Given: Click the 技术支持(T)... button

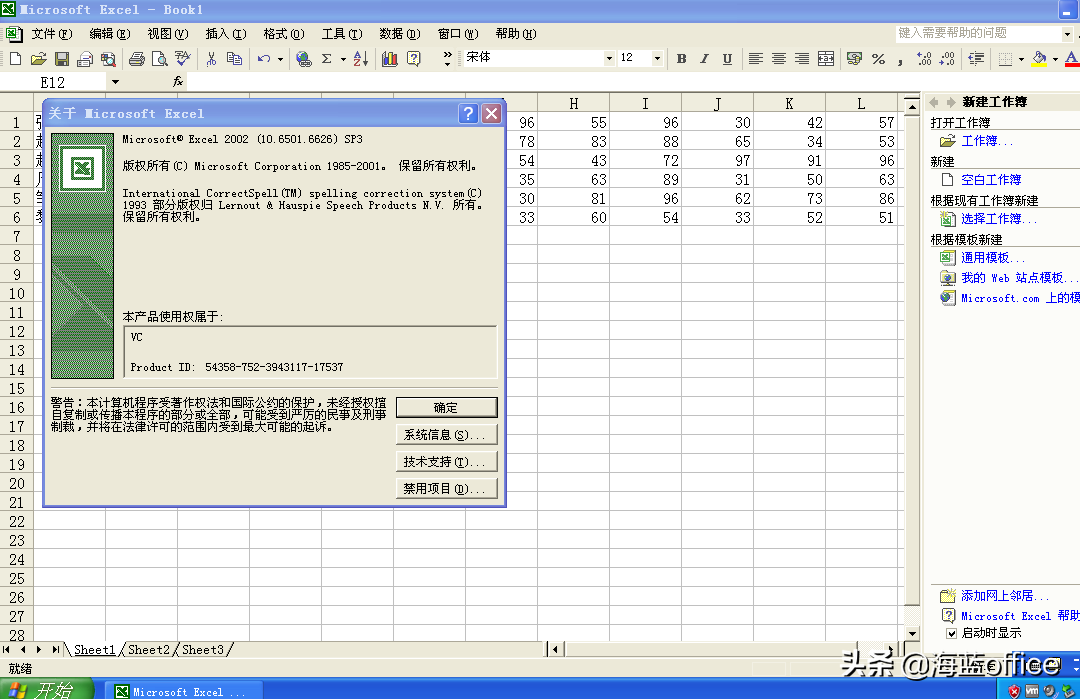Looking at the screenshot, I should point(446,461).
